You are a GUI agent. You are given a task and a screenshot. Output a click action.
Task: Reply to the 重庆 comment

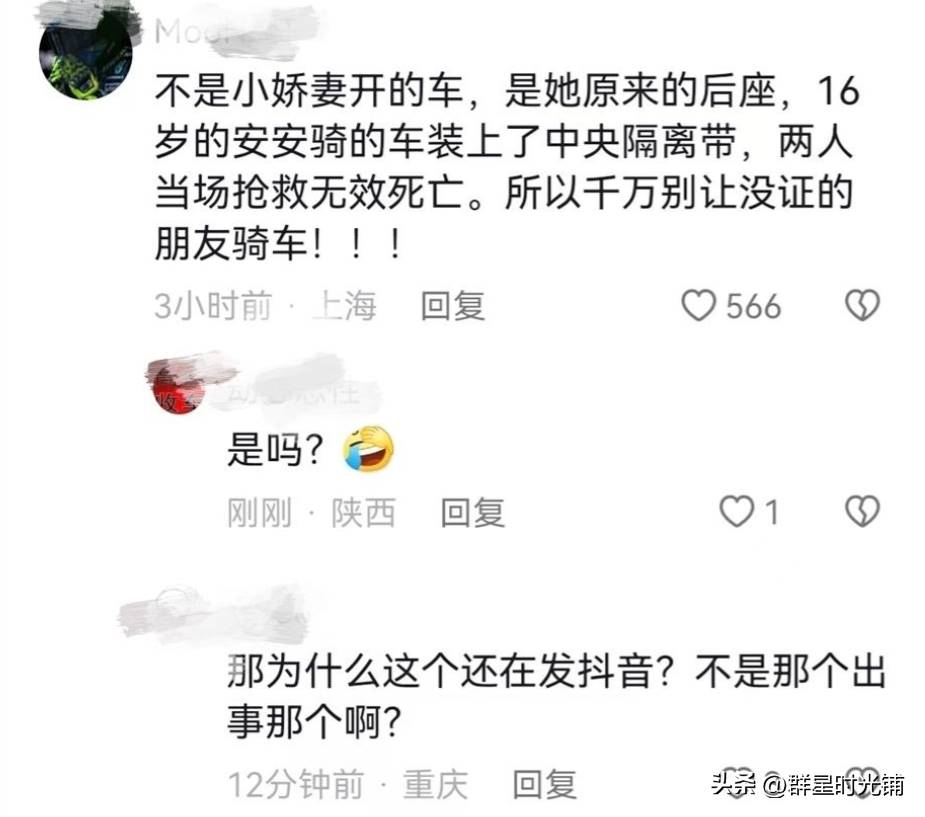pyautogui.click(x=544, y=785)
